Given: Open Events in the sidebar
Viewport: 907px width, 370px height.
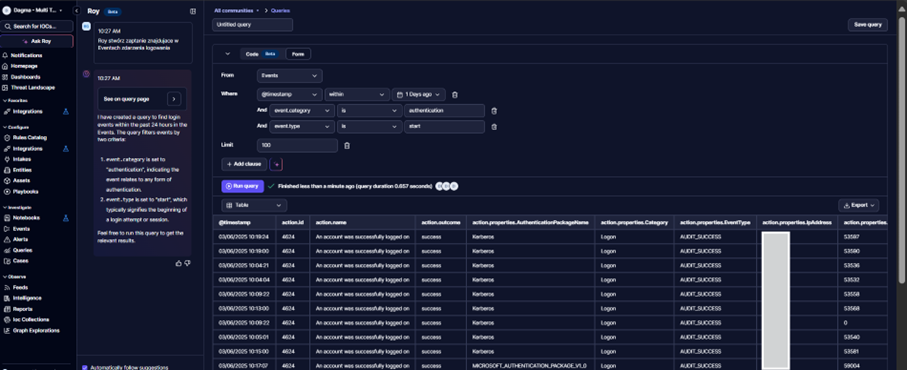Looking at the screenshot, I should (x=21, y=229).
